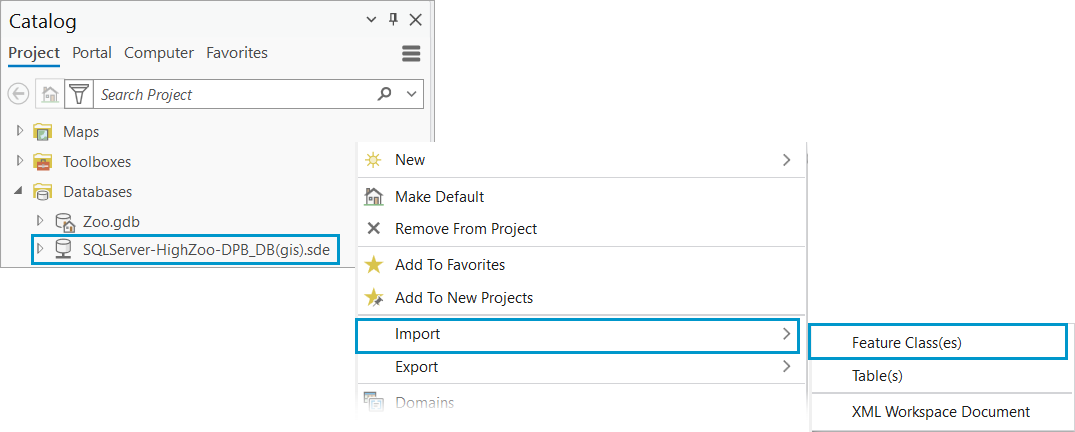Click the Maps folder icon

coord(43,131)
